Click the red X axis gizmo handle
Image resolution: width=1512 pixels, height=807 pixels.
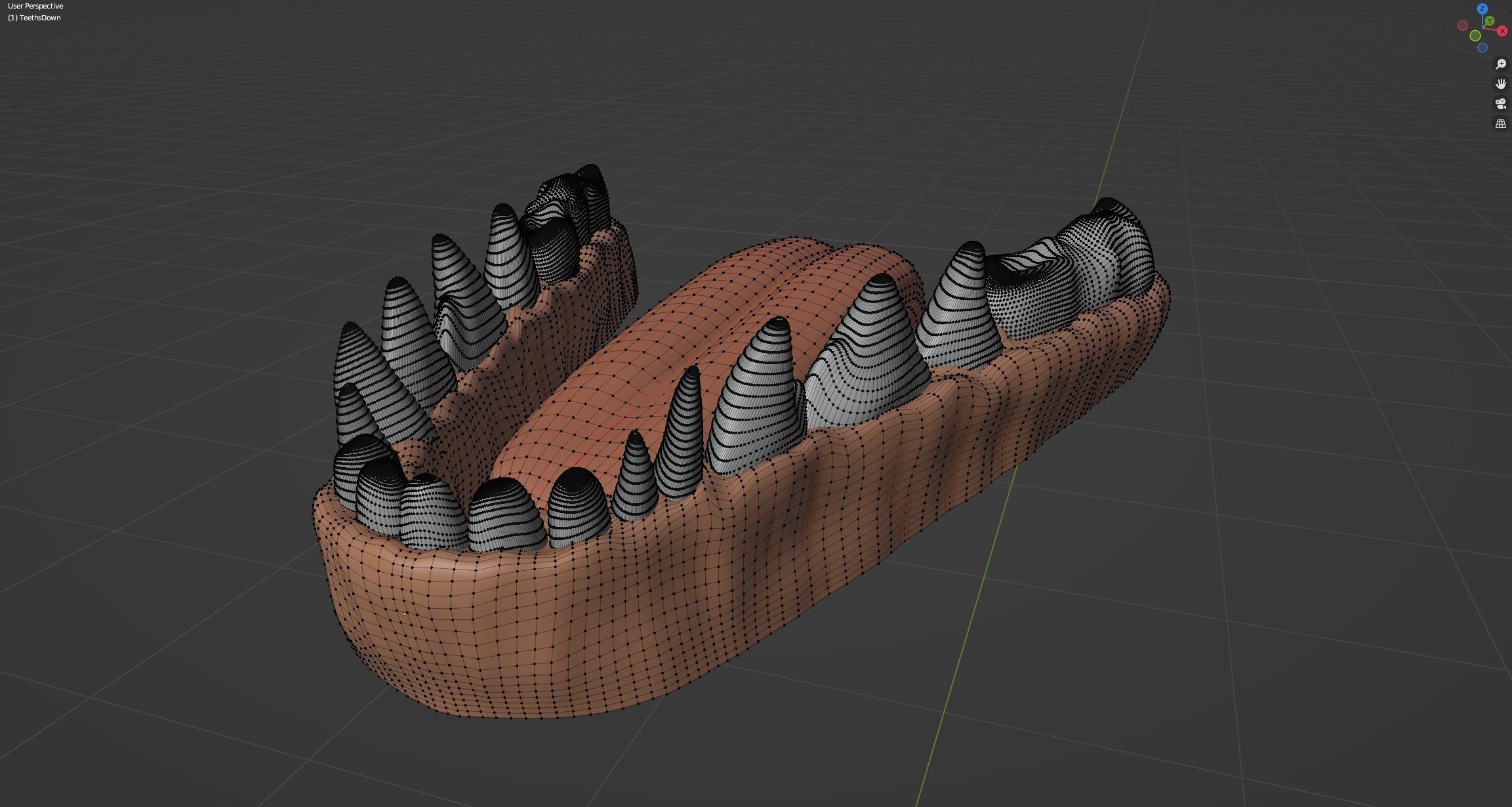point(1502,31)
